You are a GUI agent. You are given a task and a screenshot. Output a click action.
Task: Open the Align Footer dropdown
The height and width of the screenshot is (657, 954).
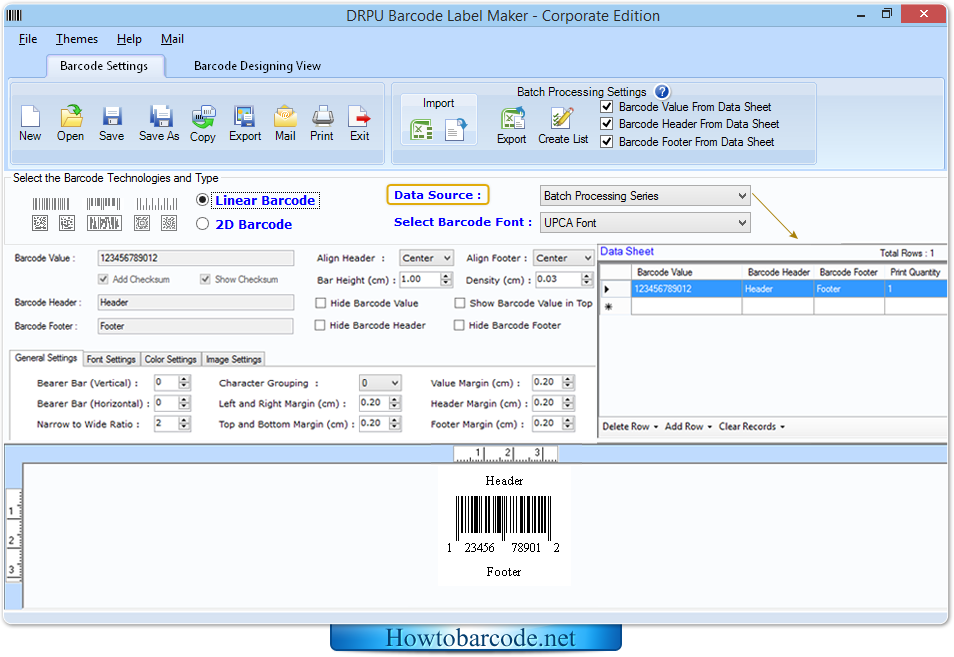click(563, 258)
